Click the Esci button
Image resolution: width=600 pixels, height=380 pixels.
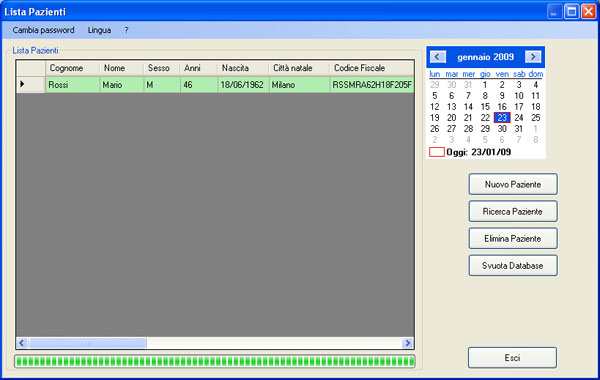tap(512, 358)
